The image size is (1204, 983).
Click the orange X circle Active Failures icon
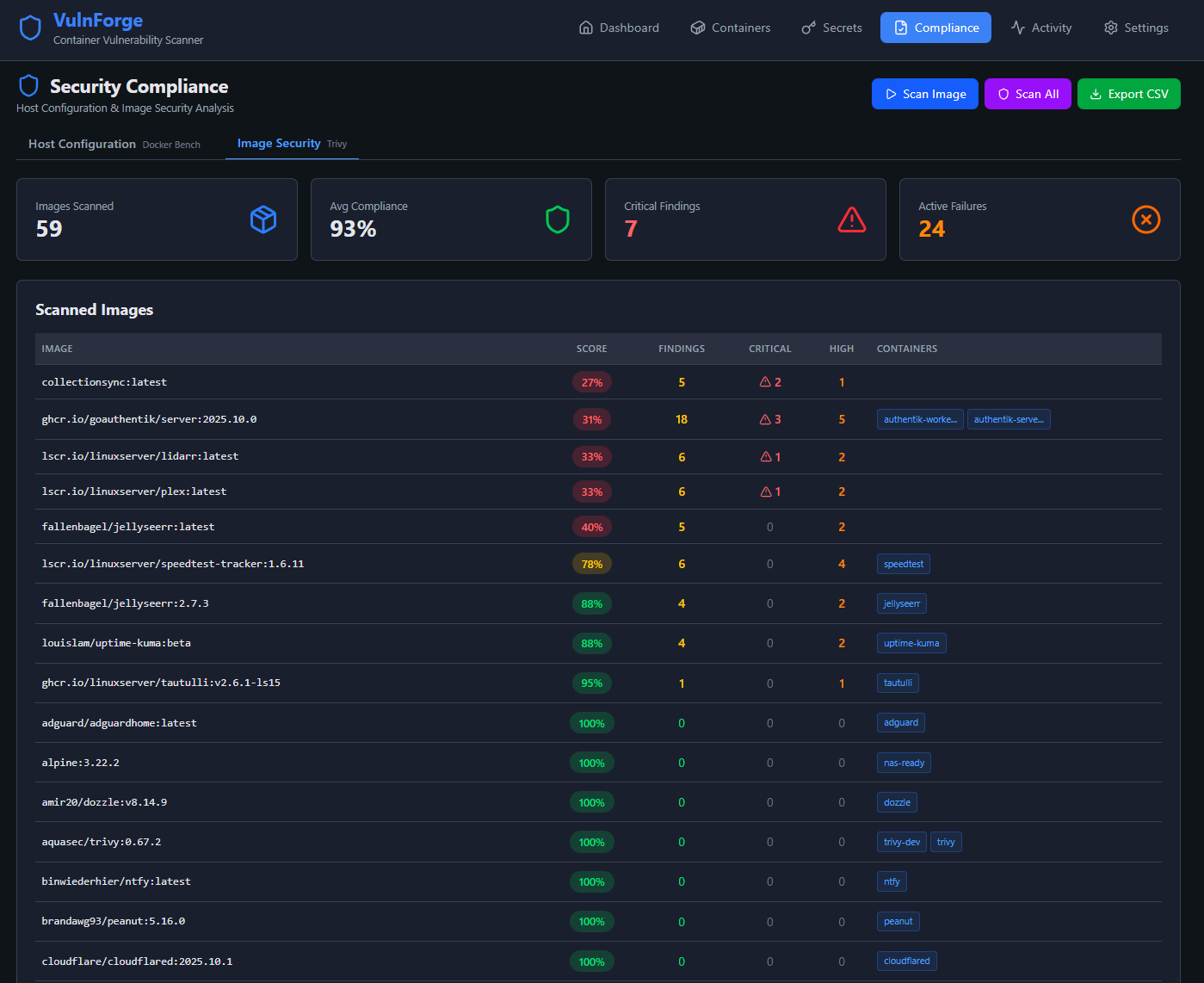click(1145, 219)
